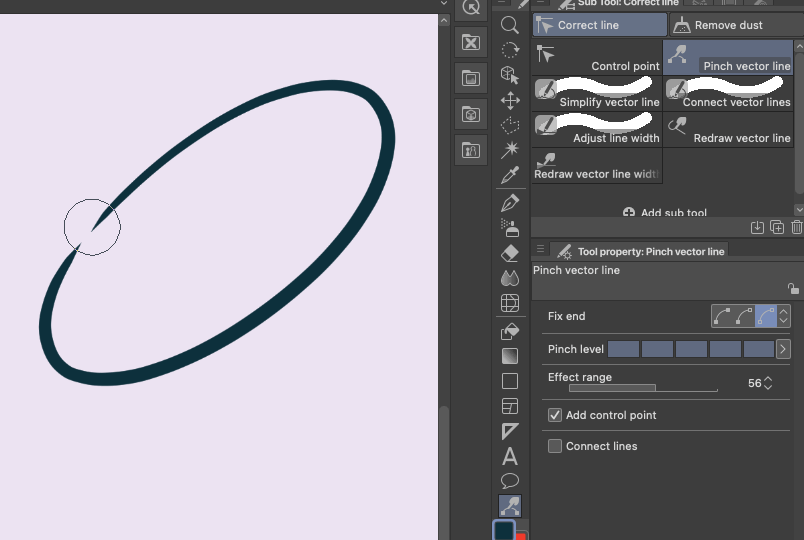
Task: Choose the Control point sub tool
Action: 597,57
